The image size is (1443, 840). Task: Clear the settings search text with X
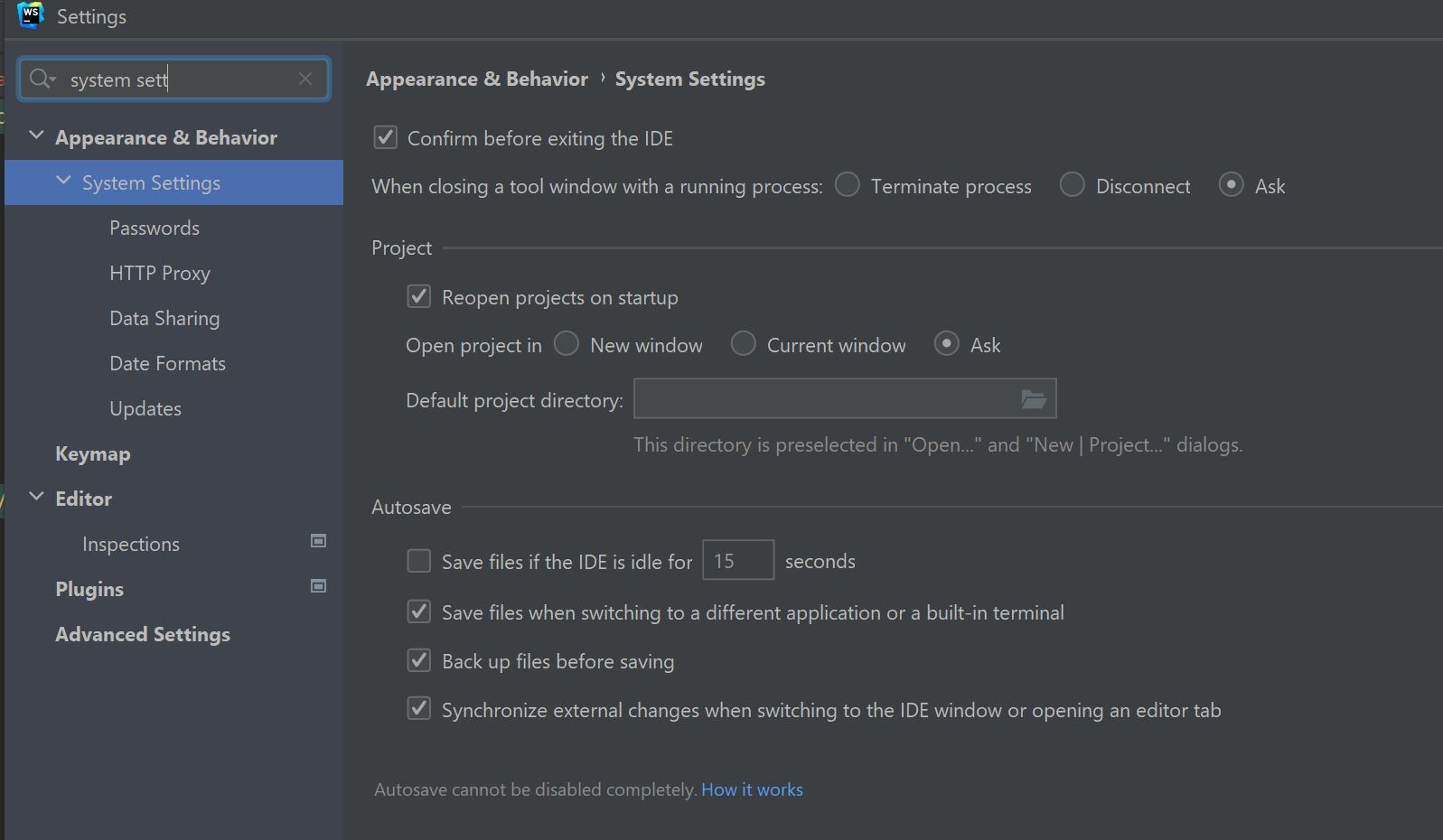click(x=305, y=79)
